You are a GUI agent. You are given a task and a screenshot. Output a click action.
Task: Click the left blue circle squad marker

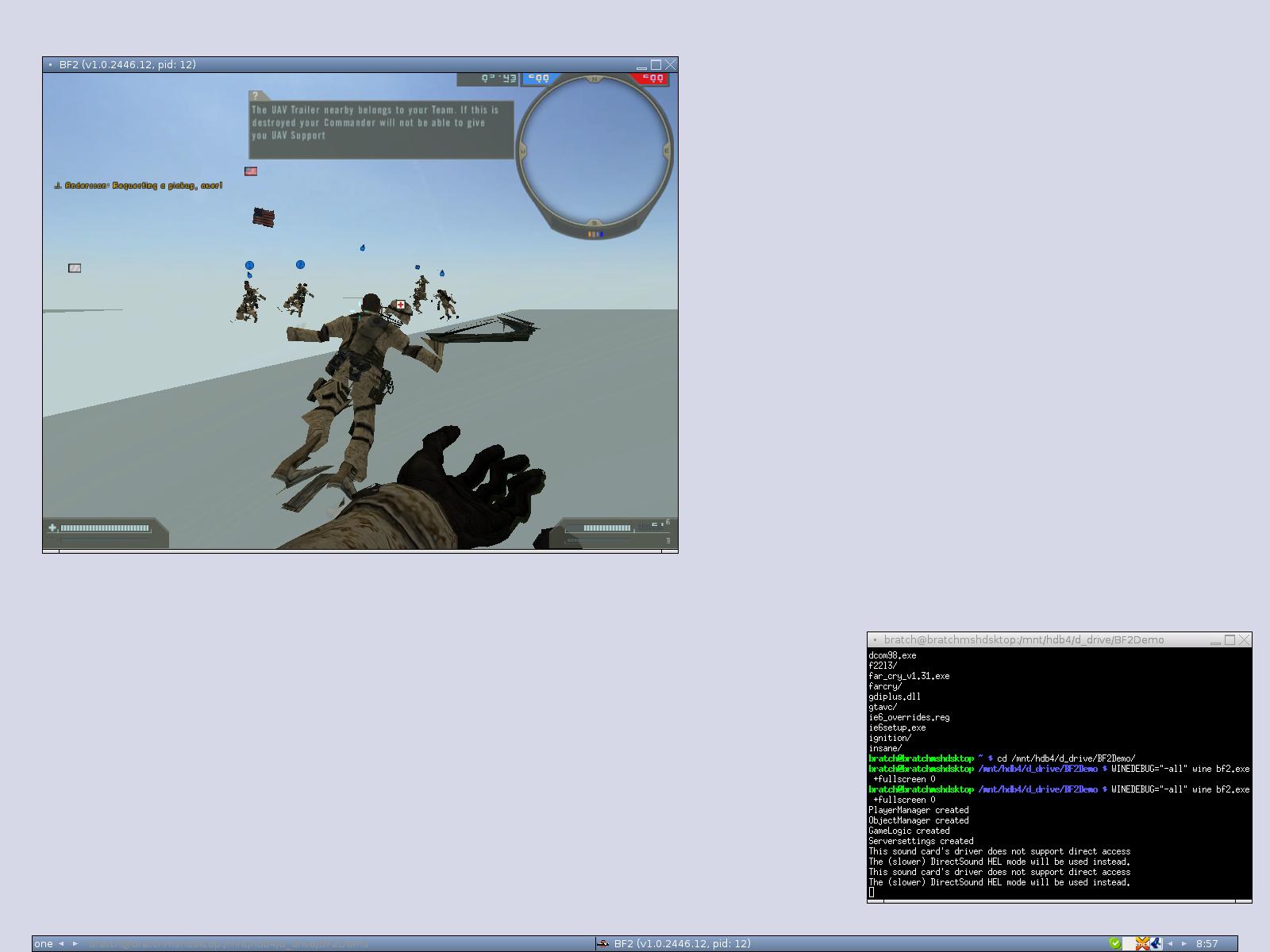point(249,265)
